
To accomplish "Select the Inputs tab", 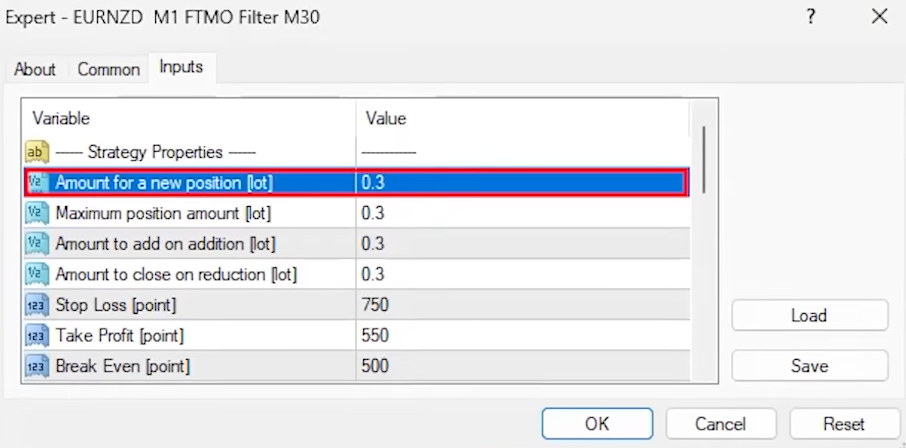I will [x=181, y=67].
